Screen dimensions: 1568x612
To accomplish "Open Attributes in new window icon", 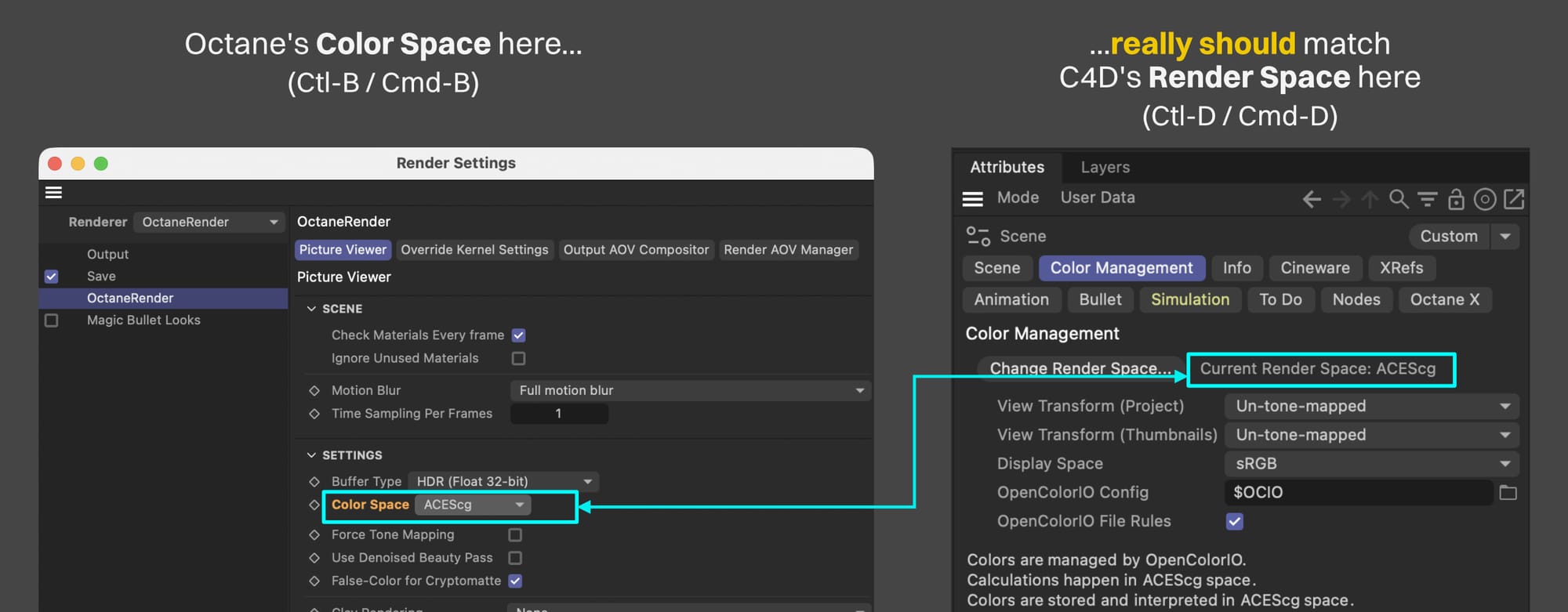I will click(x=1514, y=199).
